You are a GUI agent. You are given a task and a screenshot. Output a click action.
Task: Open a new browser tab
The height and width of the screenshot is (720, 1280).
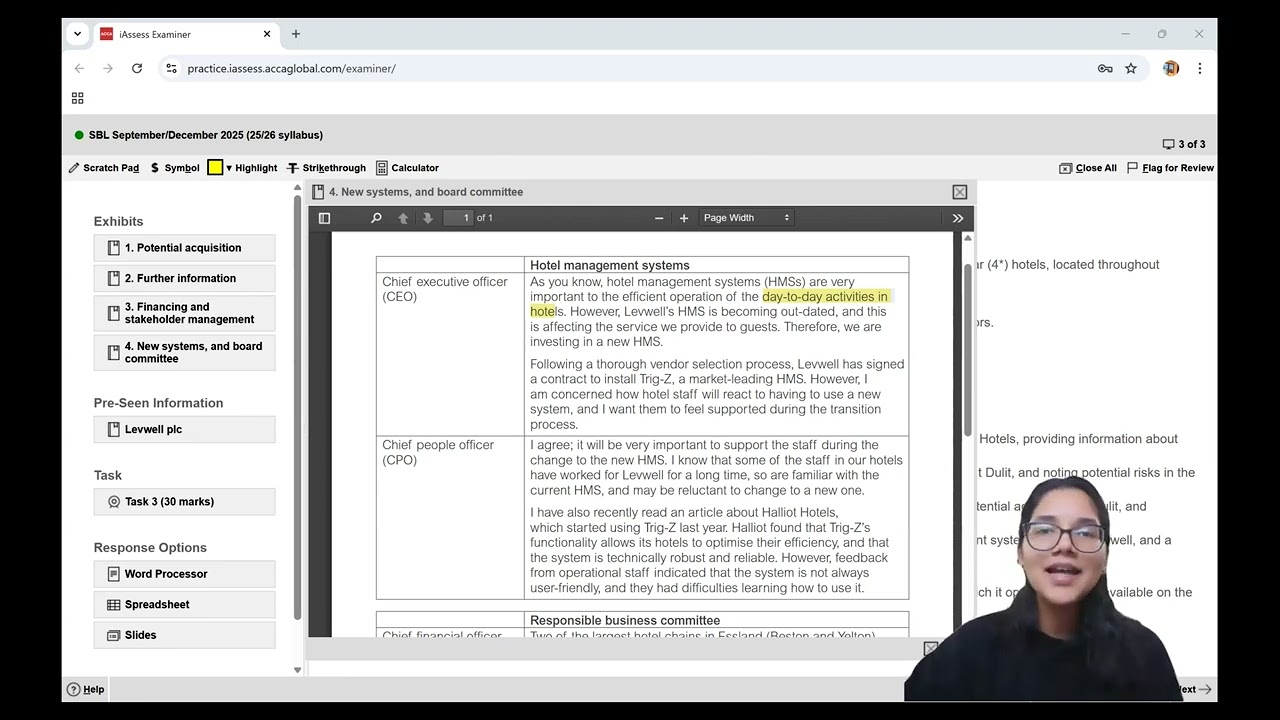(x=296, y=34)
